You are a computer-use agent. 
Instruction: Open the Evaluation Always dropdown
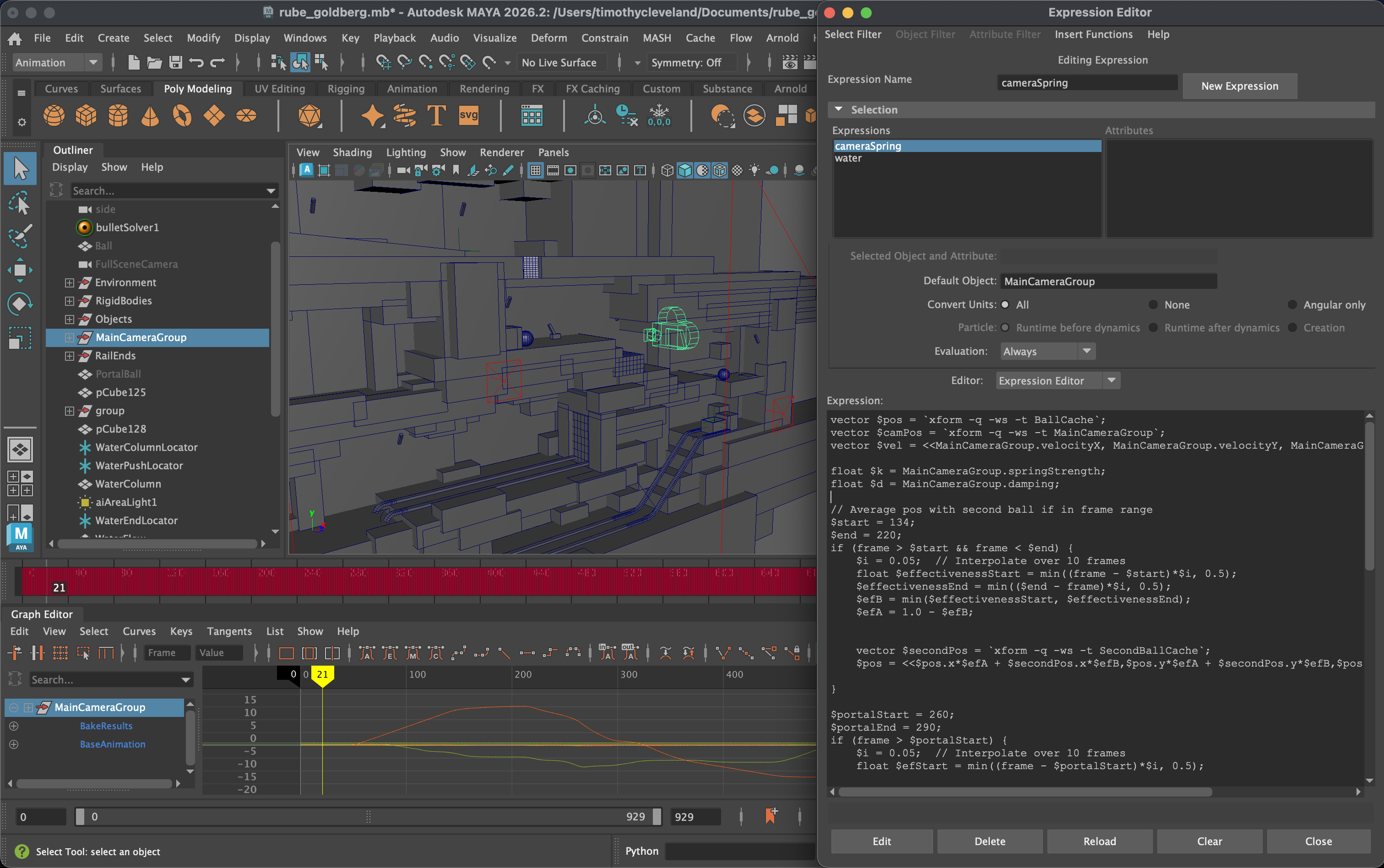pos(1047,351)
